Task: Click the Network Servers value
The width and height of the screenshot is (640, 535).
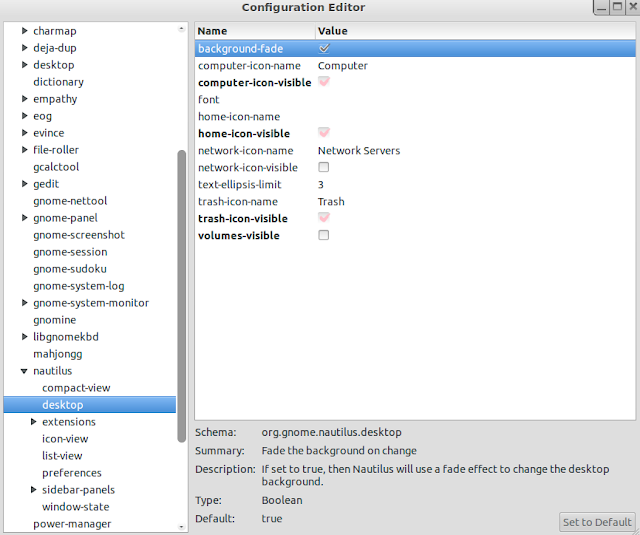Action: tap(359, 151)
